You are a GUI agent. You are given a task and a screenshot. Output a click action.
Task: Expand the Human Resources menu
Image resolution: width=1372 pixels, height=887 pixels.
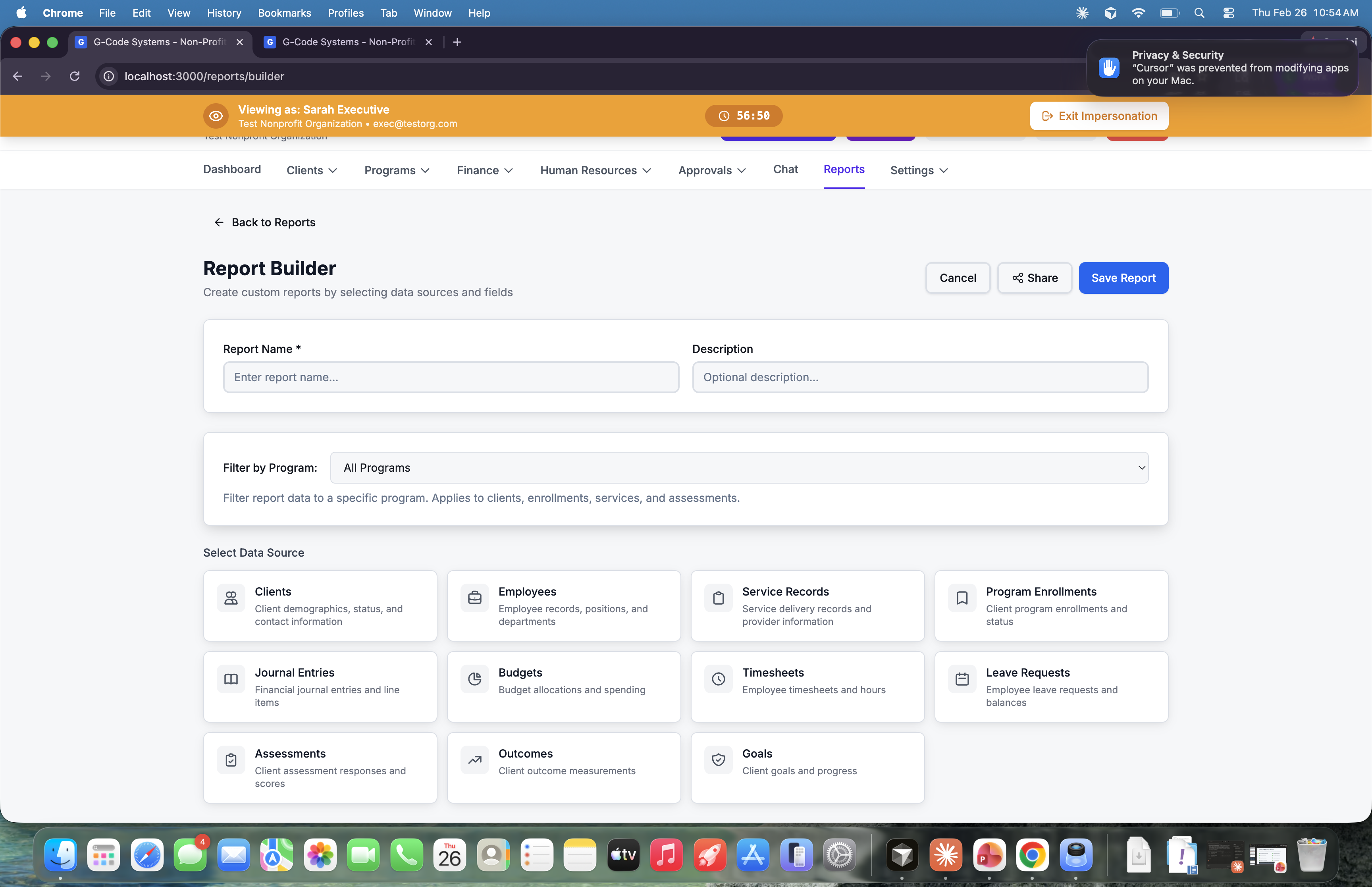595,170
